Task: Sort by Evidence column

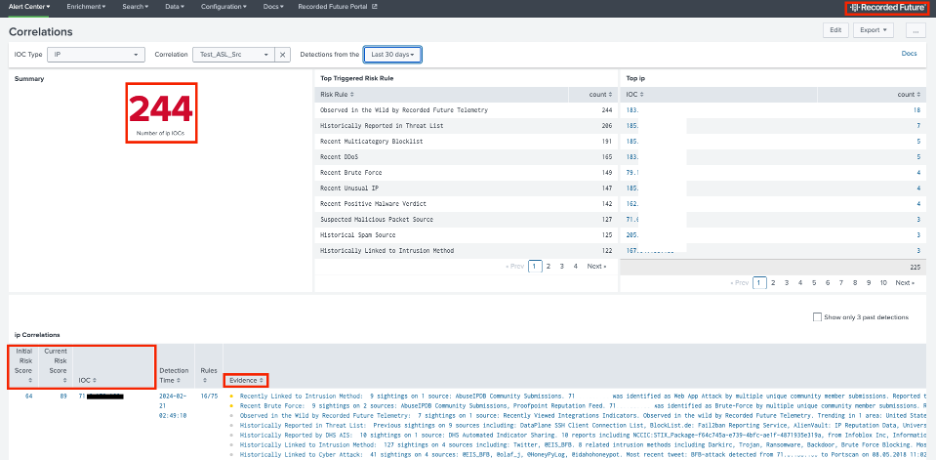Action: click(245, 380)
